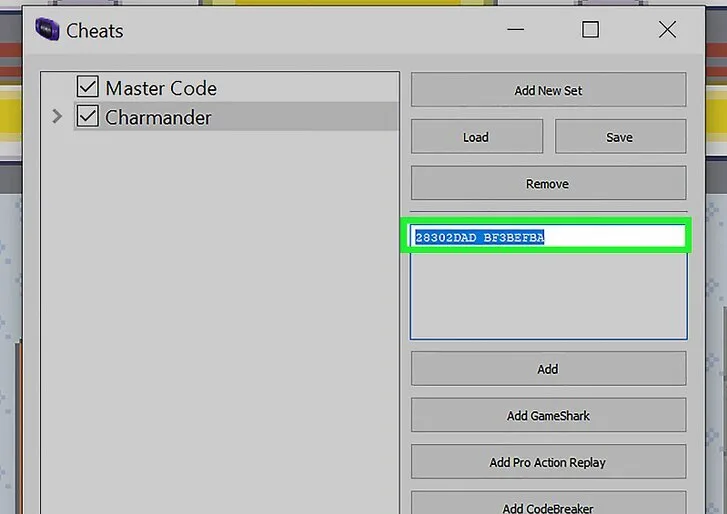Expand the Charmander cheat entry
This screenshot has height=514, width=727.
(x=56, y=117)
